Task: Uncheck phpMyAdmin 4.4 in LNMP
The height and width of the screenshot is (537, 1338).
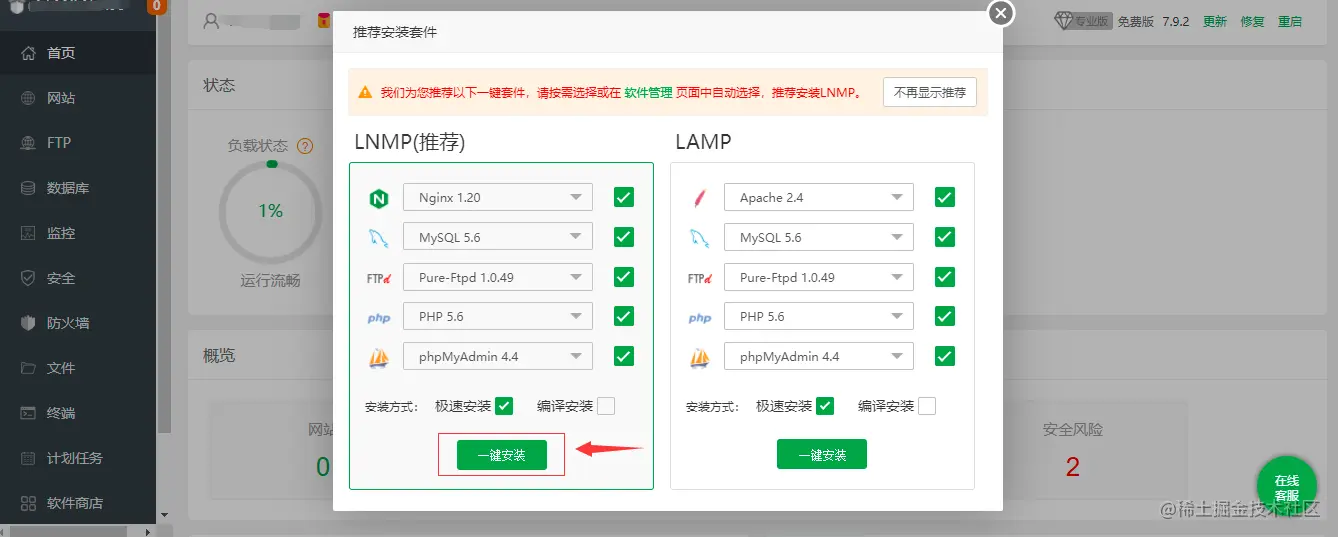Action: [624, 356]
